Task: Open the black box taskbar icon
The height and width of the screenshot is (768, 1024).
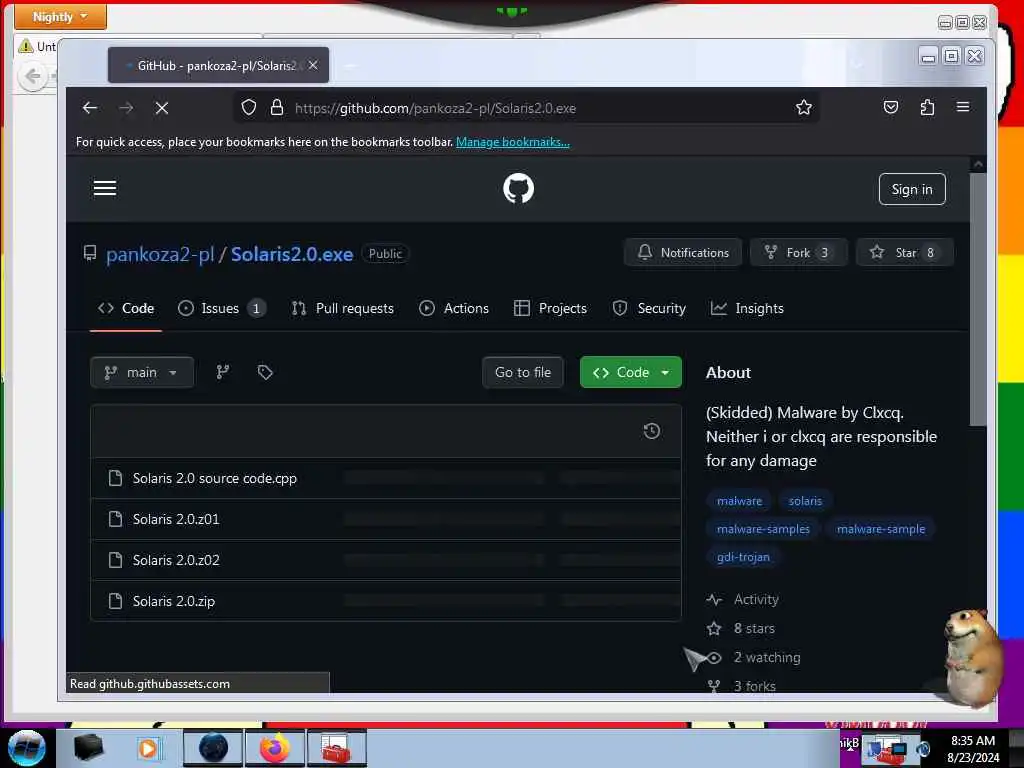Action: [88, 748]
